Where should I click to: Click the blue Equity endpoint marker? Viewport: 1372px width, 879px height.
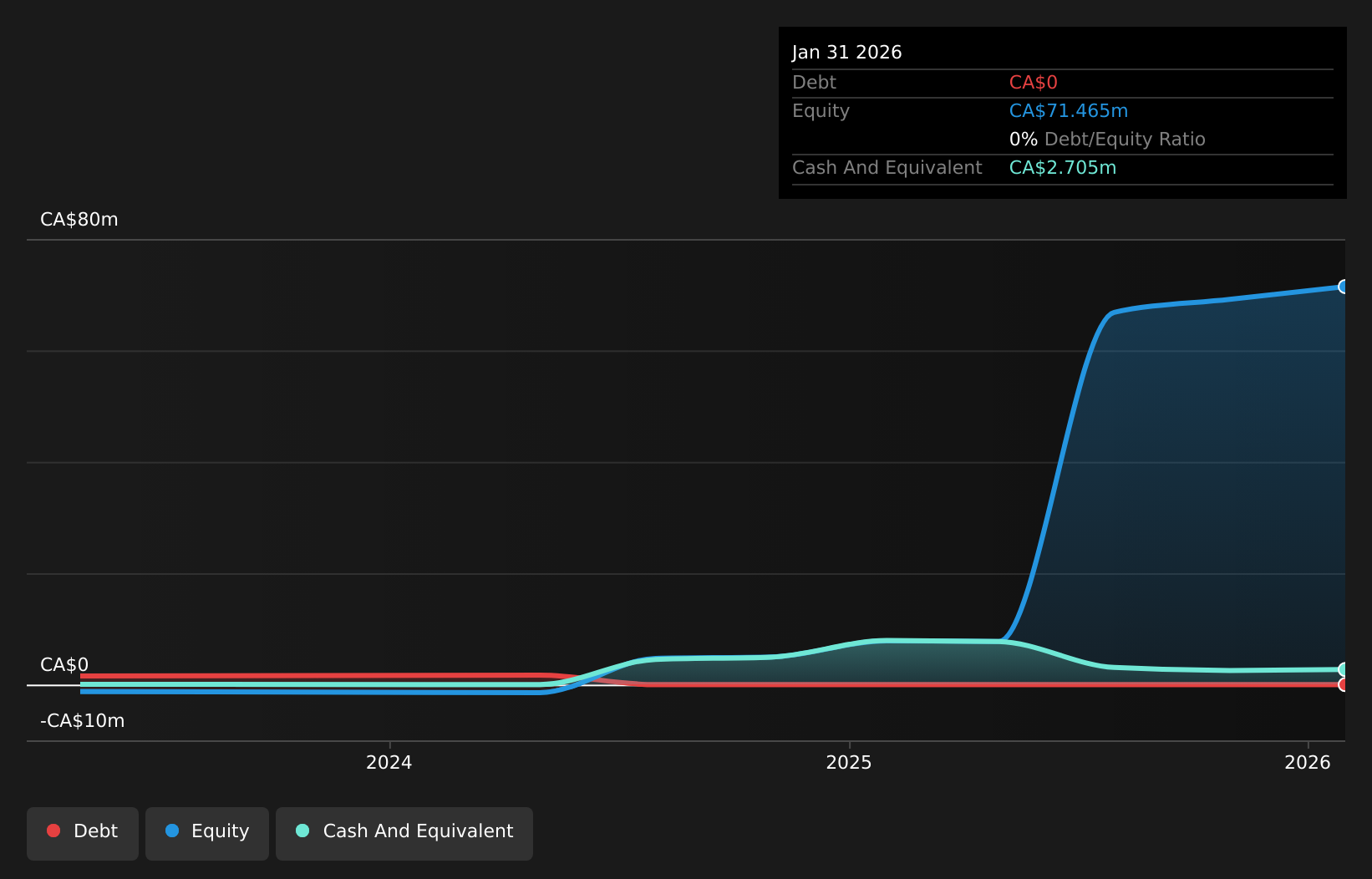pos(1344,287)
